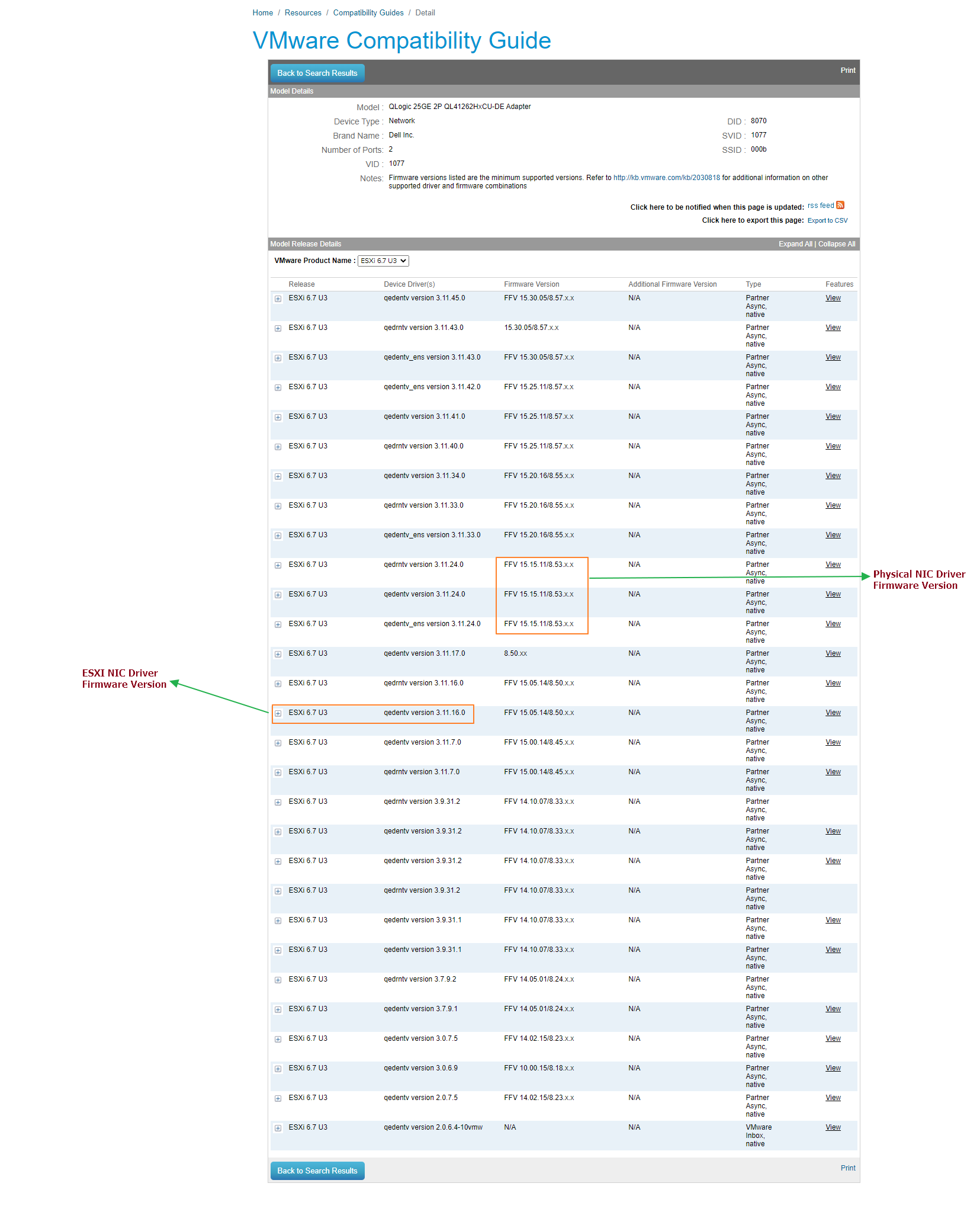The width and height of the screenshot is (980, 1212).
Task: Open the Resources breadcrumb link
Action: [303, 12]
